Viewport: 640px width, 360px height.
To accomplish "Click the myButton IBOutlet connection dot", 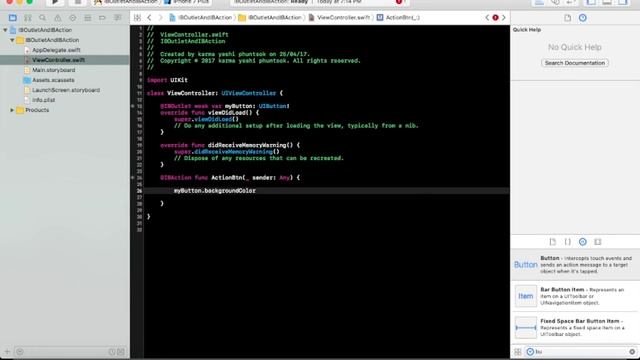I will [133, 106].
